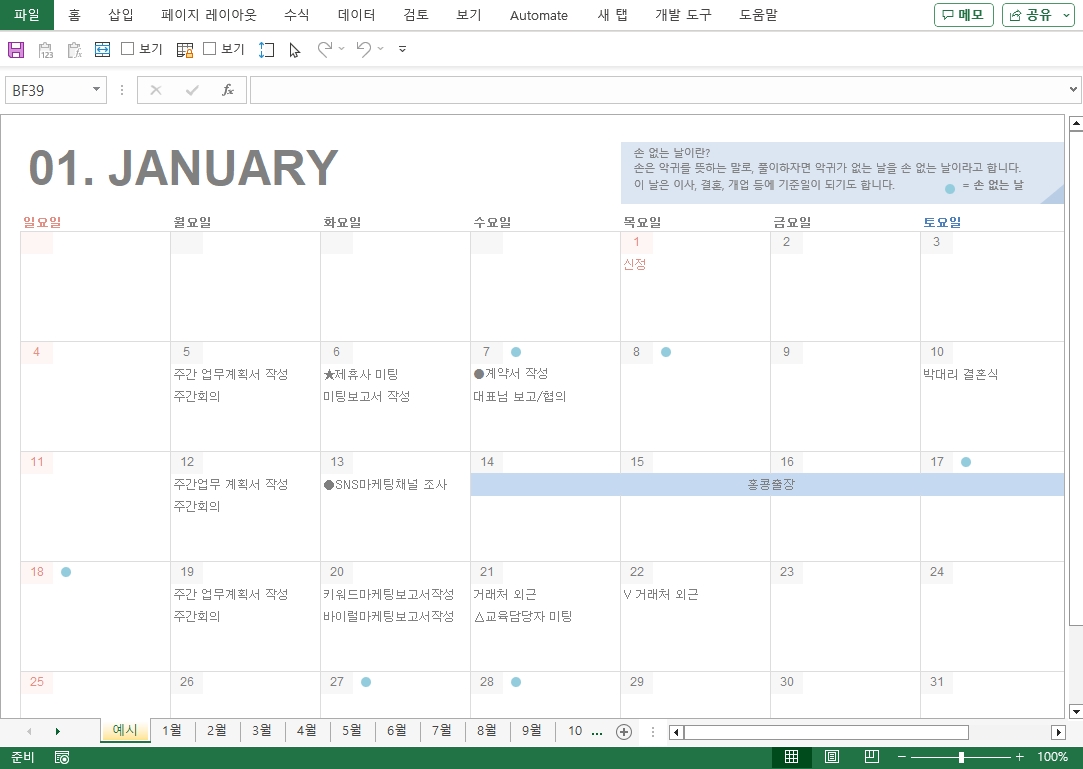The image size is (1083, 769).
Task: Switch to Page Layout view in status bar
Action: (832, 757)
